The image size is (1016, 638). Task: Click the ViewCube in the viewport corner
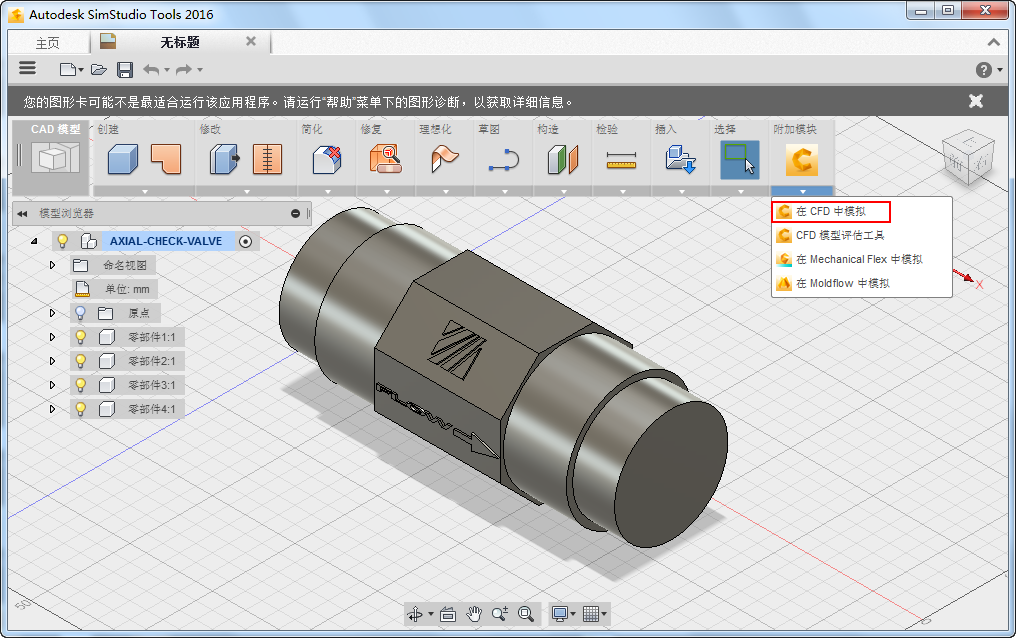point(968,157)
